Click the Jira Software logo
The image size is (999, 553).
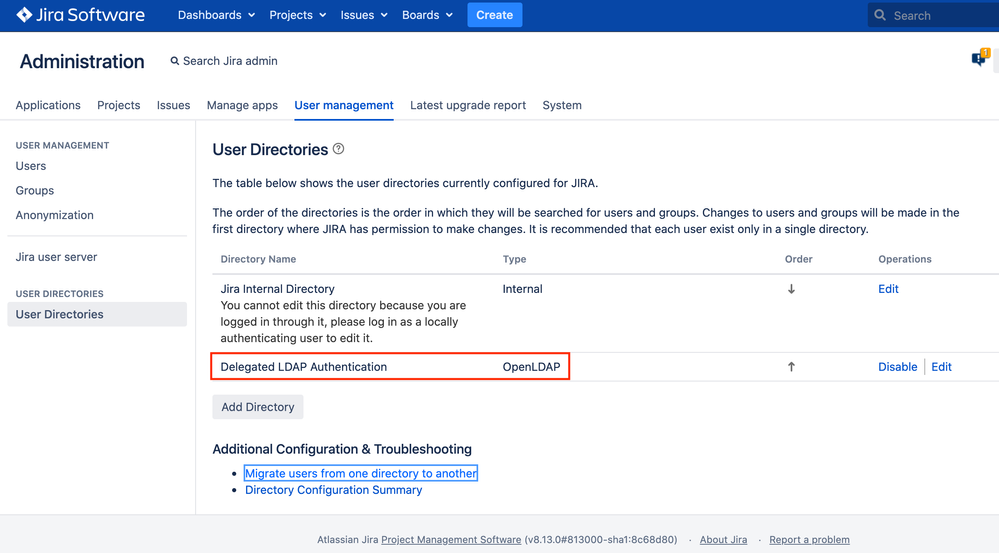point(80,15)
